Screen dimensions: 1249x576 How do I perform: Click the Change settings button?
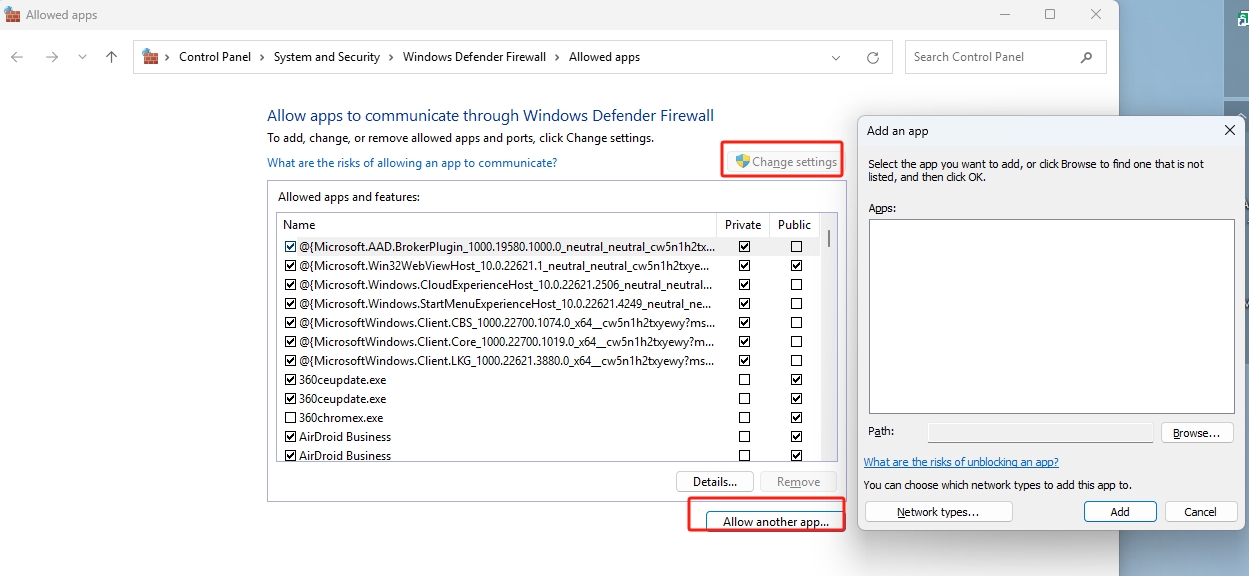coord(786,162)
